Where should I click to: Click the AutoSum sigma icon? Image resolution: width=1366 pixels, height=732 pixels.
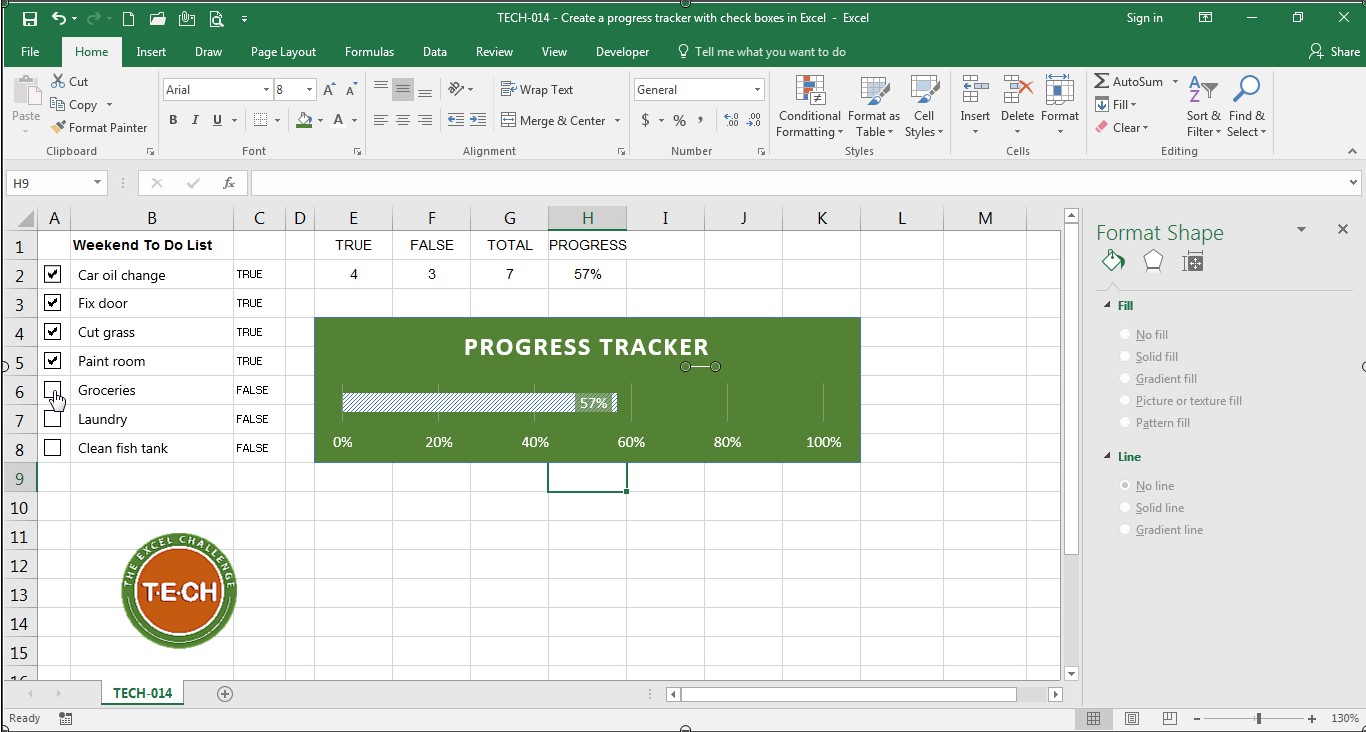[x=1101, y=81]
